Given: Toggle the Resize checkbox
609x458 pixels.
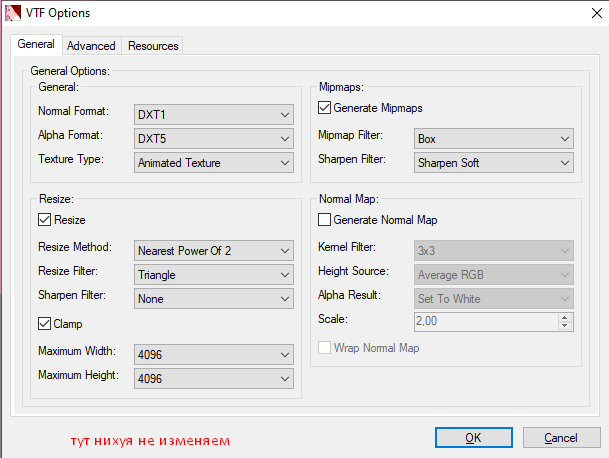Looking at the screenshot, I should coord(44,220).
